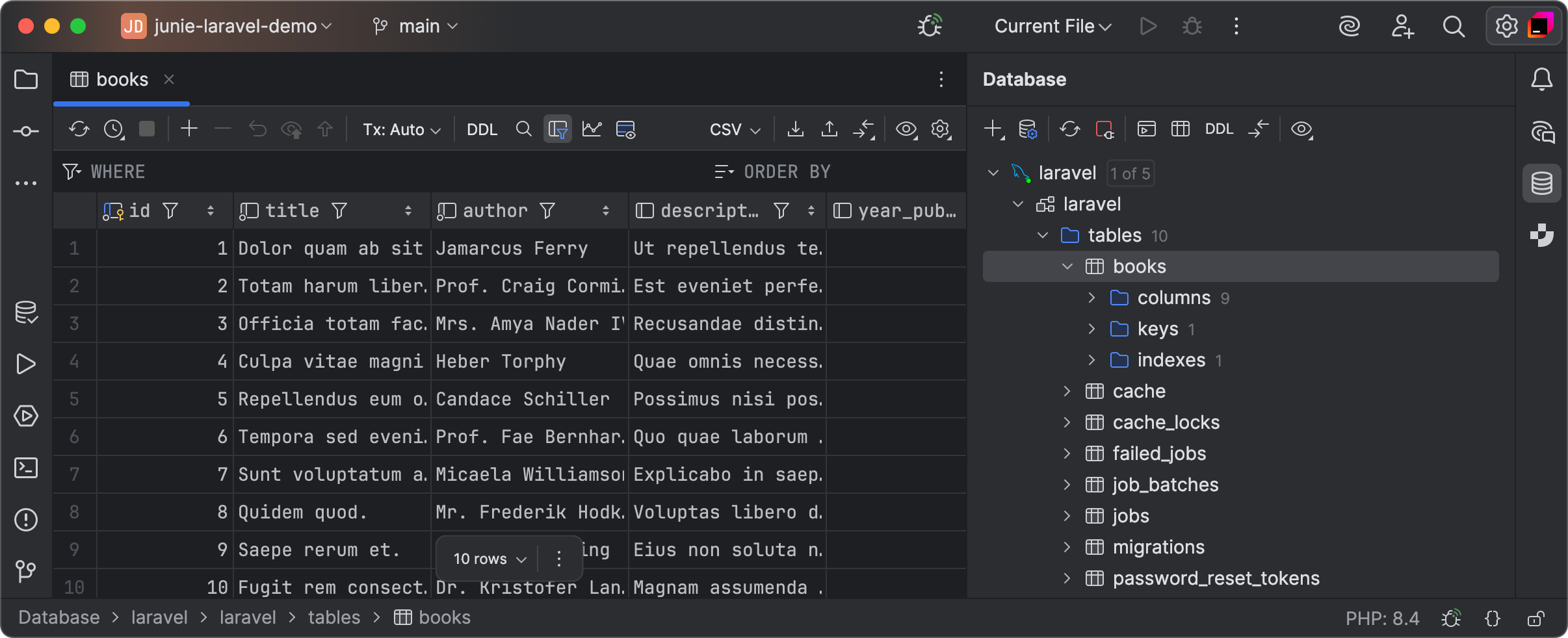Collapse the tables folder
1568x638 pixels.
tap(1043, 235)
